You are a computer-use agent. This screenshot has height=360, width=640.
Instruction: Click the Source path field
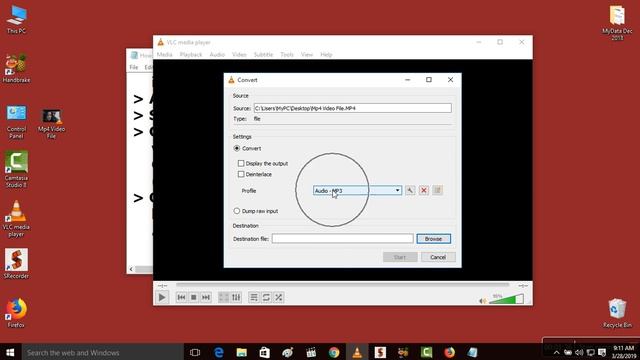353,108
